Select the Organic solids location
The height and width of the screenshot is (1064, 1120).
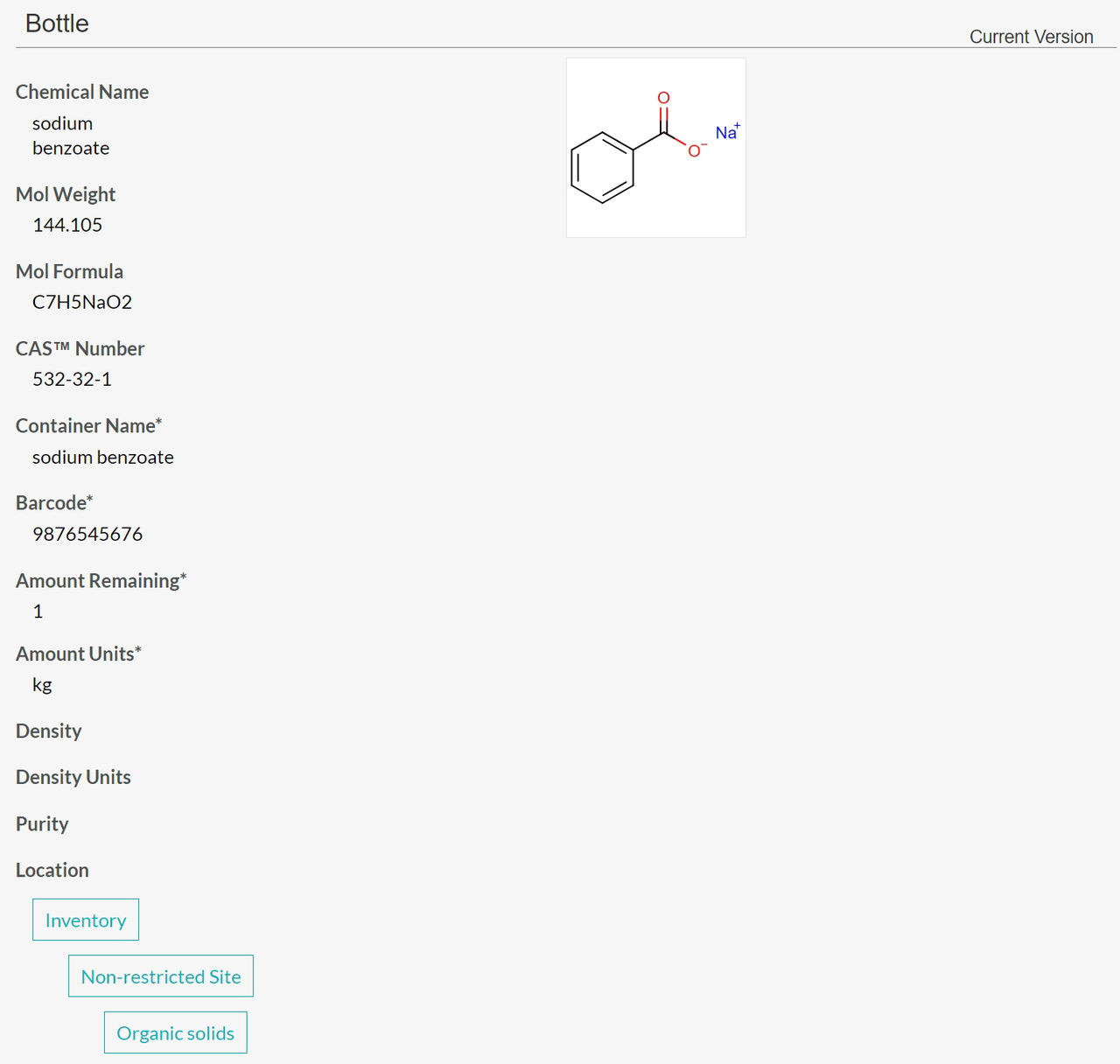pos(176,1032)
